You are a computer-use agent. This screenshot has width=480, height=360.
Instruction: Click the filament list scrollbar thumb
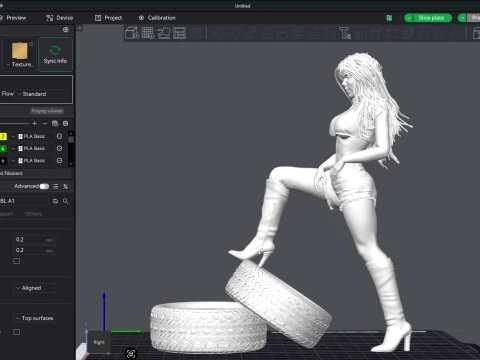click(x=71, y=139)
